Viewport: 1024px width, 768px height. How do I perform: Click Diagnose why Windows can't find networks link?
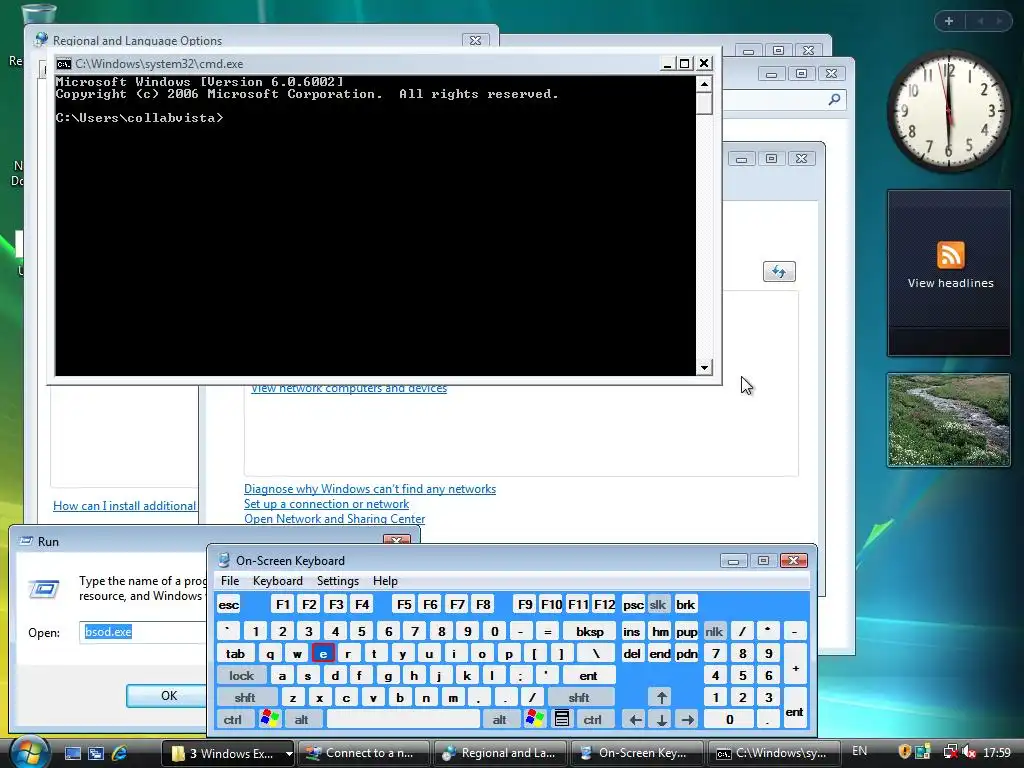(370, 488)
